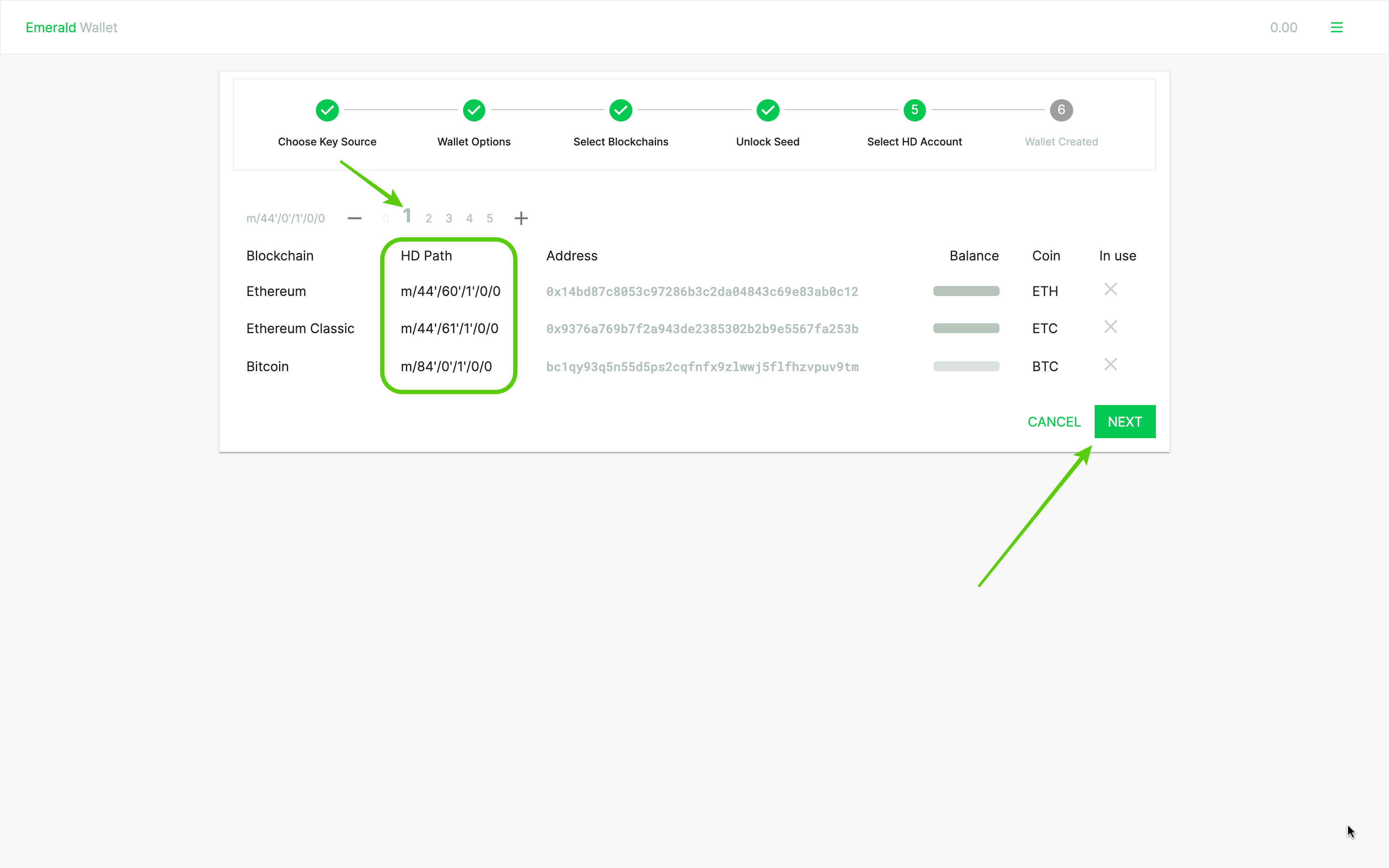
Task: Click the active step 5 Select HD Account icon
Action: tap(914, 109)
